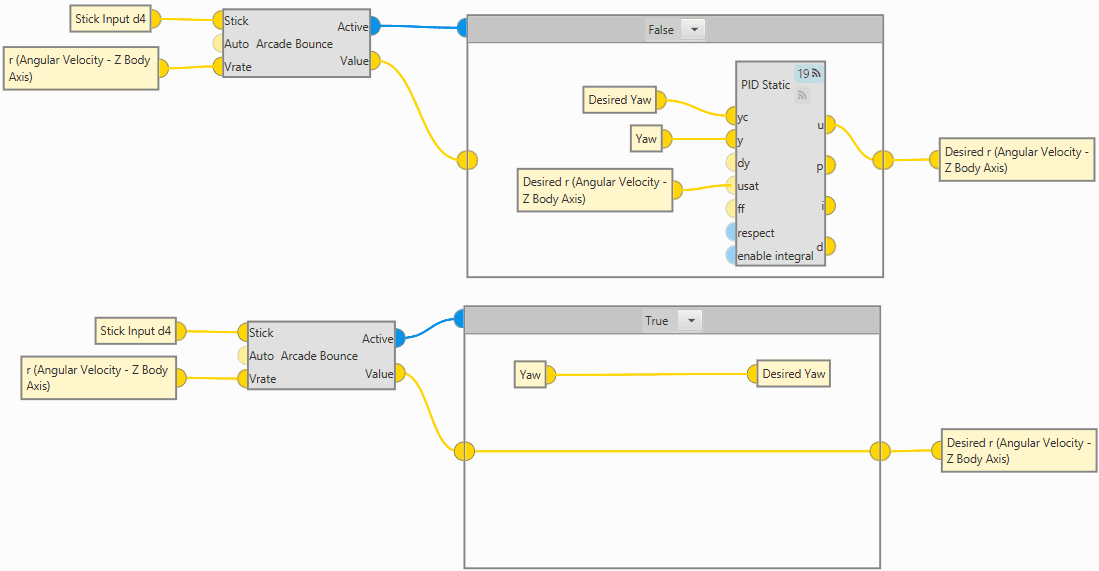Screen dimensions: 1099x571
Task: Select the 'u' output port of PID Static
Action: coord(826,126)
